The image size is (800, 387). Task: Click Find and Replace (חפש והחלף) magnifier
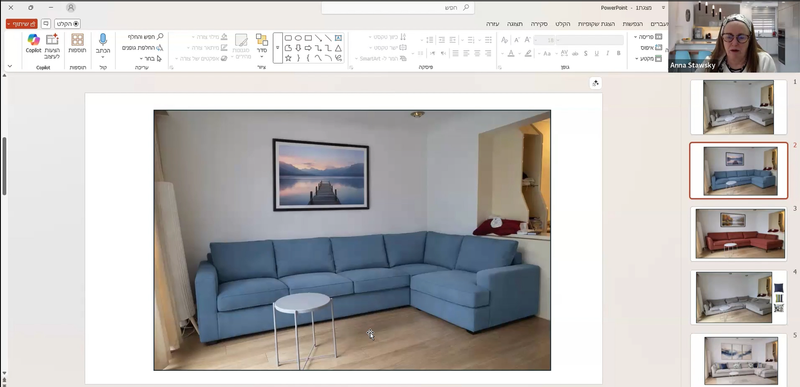point(145,37)
